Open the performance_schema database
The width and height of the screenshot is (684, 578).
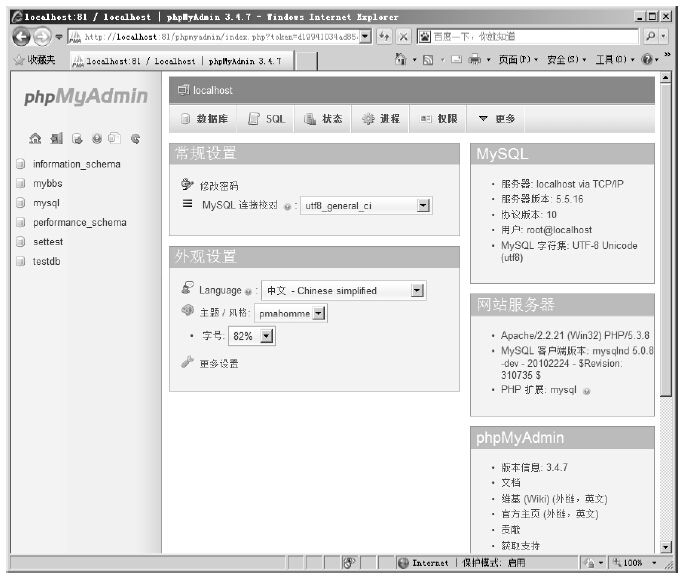(x=80, y=222)
